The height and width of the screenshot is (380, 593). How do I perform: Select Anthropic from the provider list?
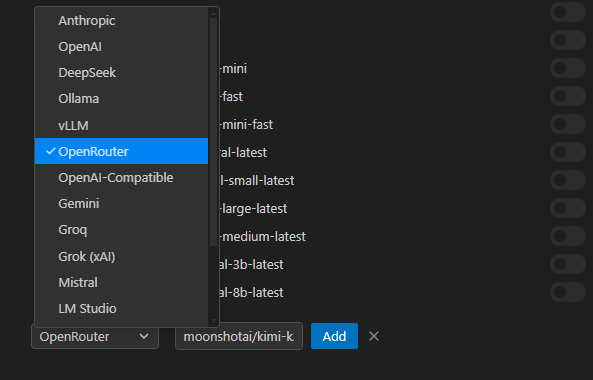(121, 20)
